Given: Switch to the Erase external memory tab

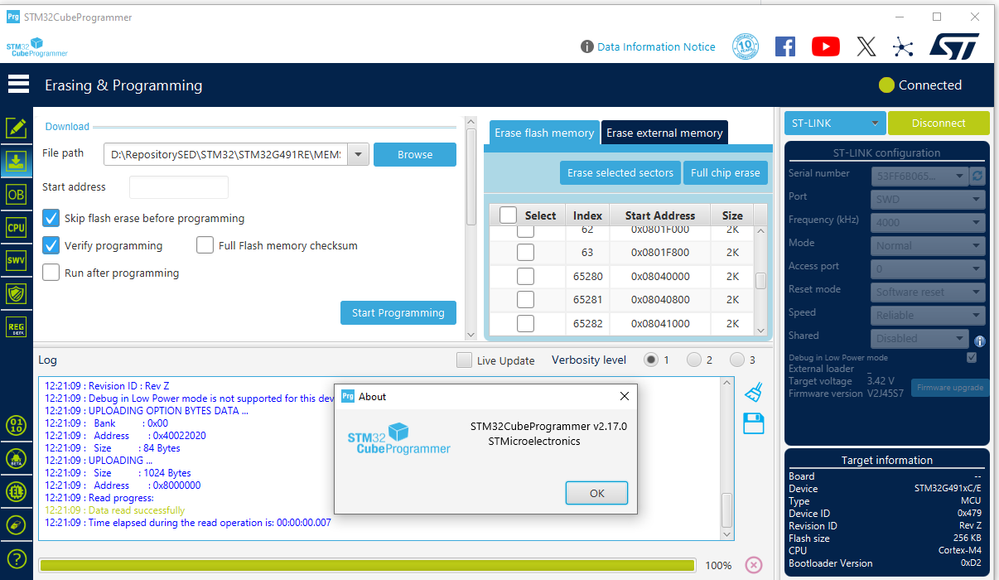Looking at the screenshot, I should coord(665,133).
